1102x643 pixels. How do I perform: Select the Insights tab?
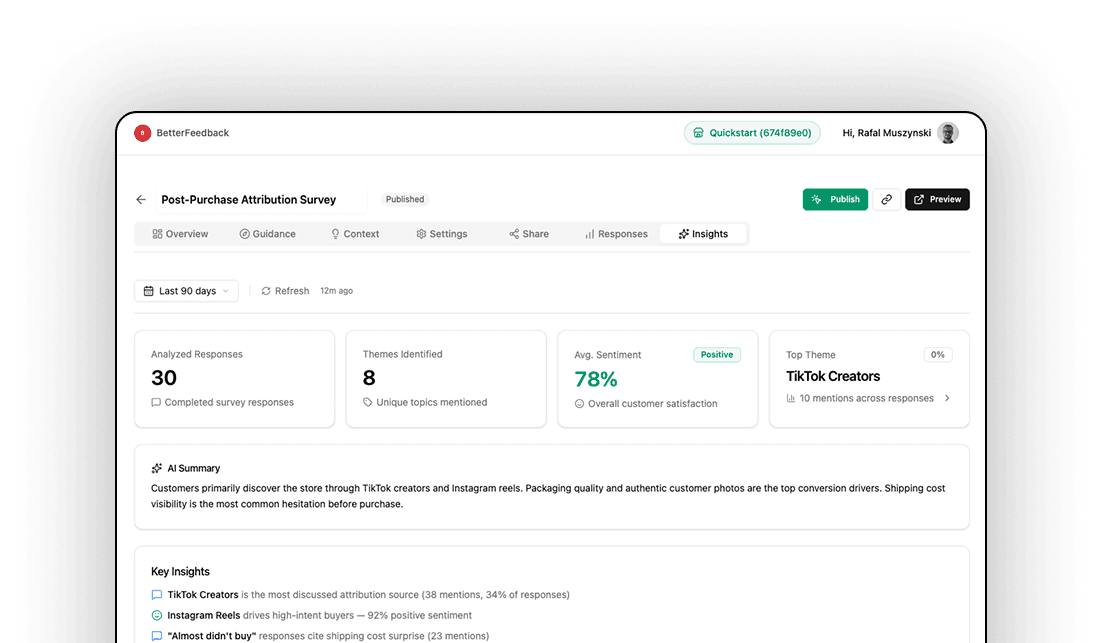click(703, 234)
